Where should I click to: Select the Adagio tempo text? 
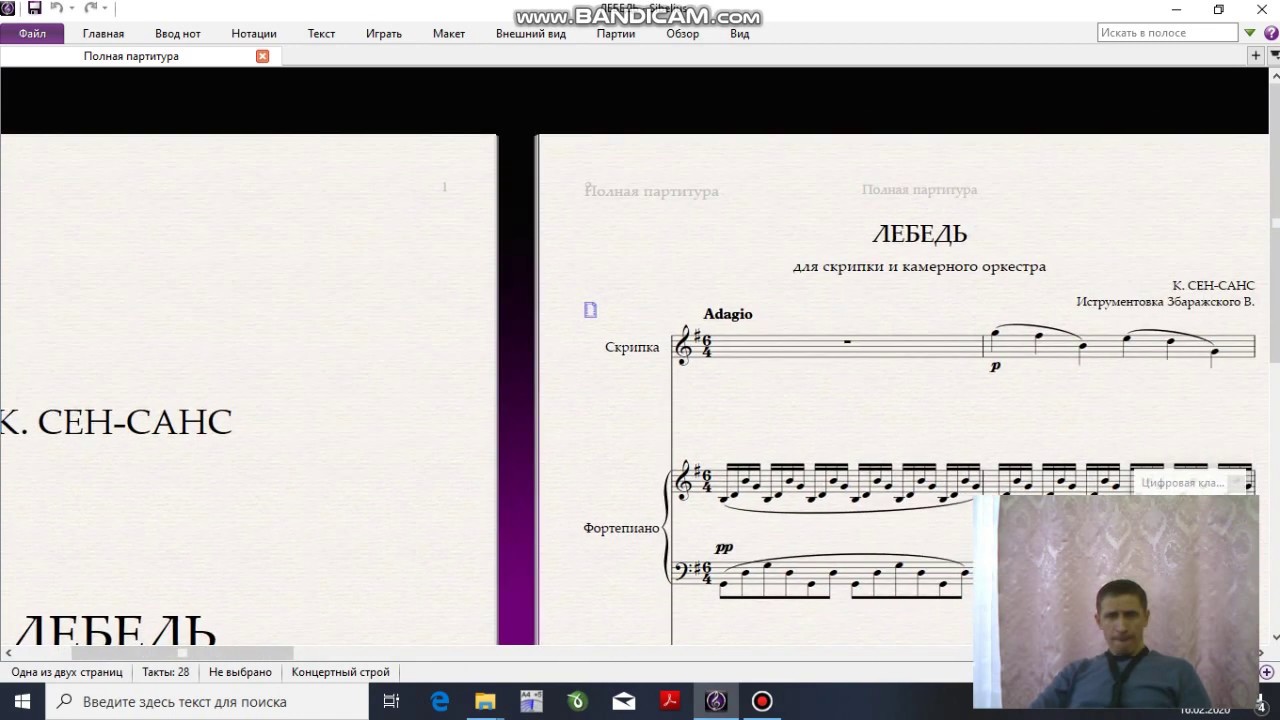[728, 314]
